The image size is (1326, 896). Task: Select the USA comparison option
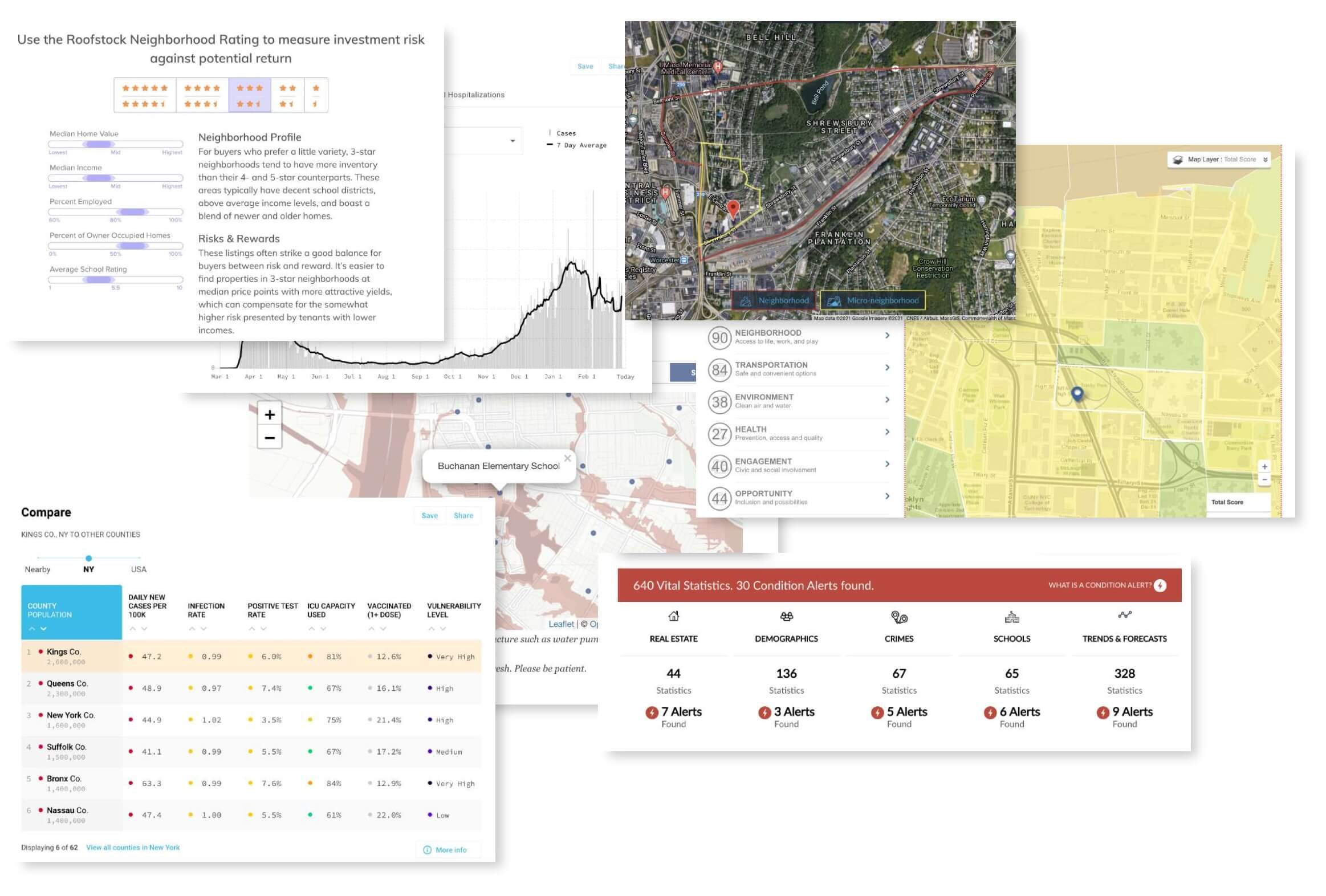pyautogui.click(x=139, y=569)
